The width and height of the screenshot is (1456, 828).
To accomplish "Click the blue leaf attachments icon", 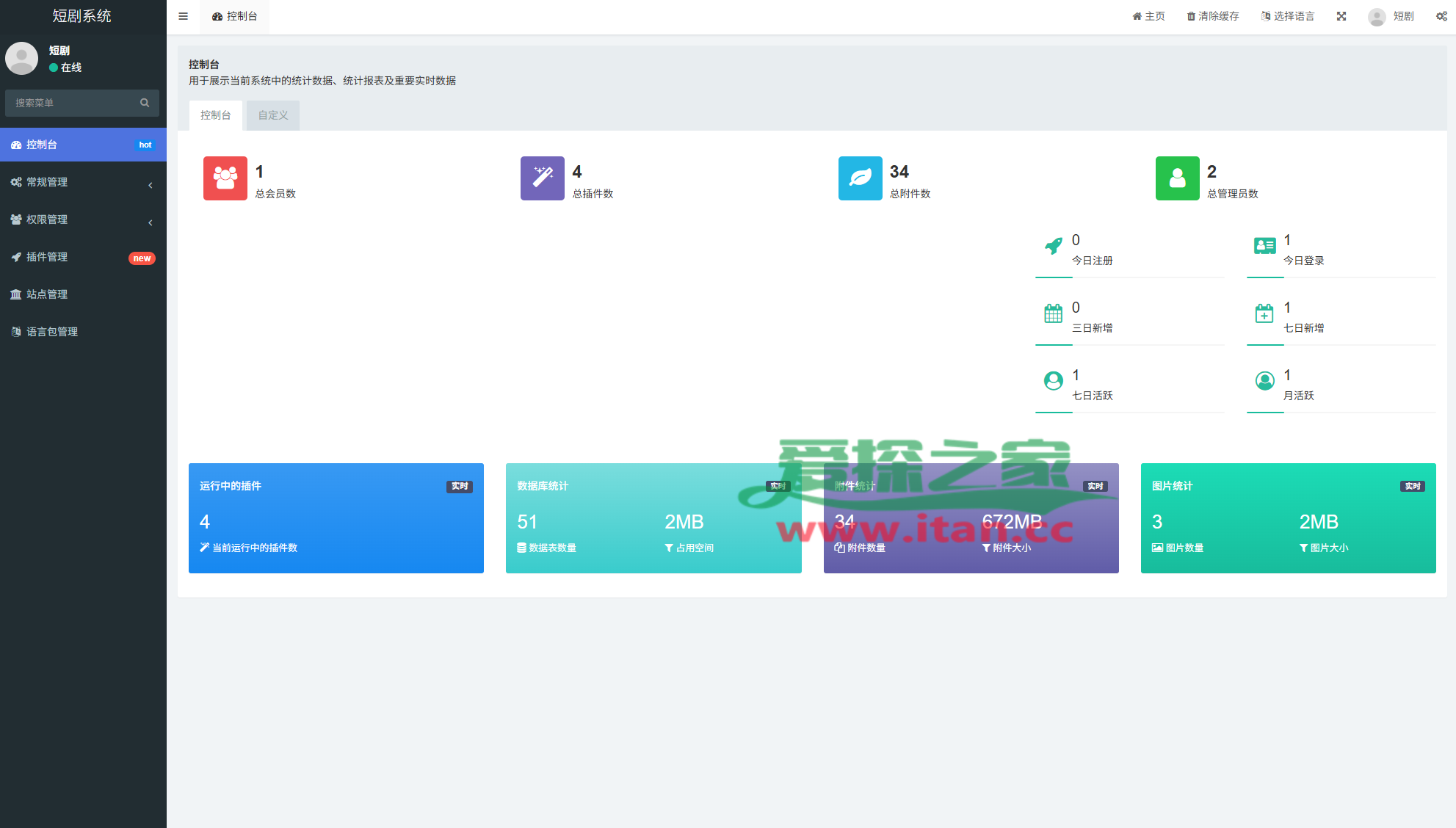I will [860, 178].
